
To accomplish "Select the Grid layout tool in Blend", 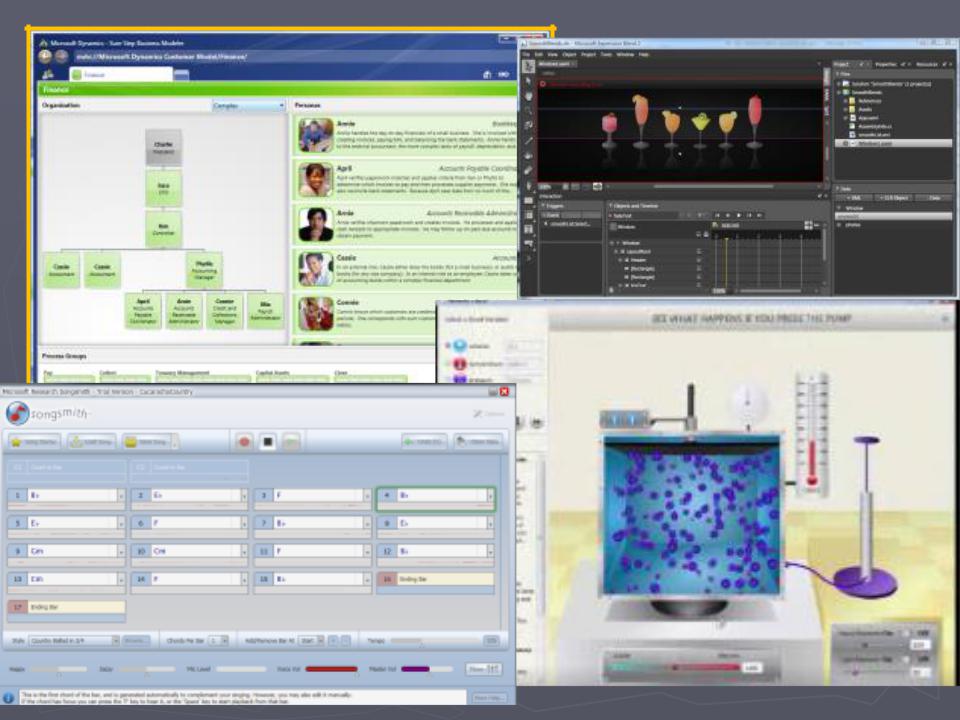I will click(x=528, y=215).
